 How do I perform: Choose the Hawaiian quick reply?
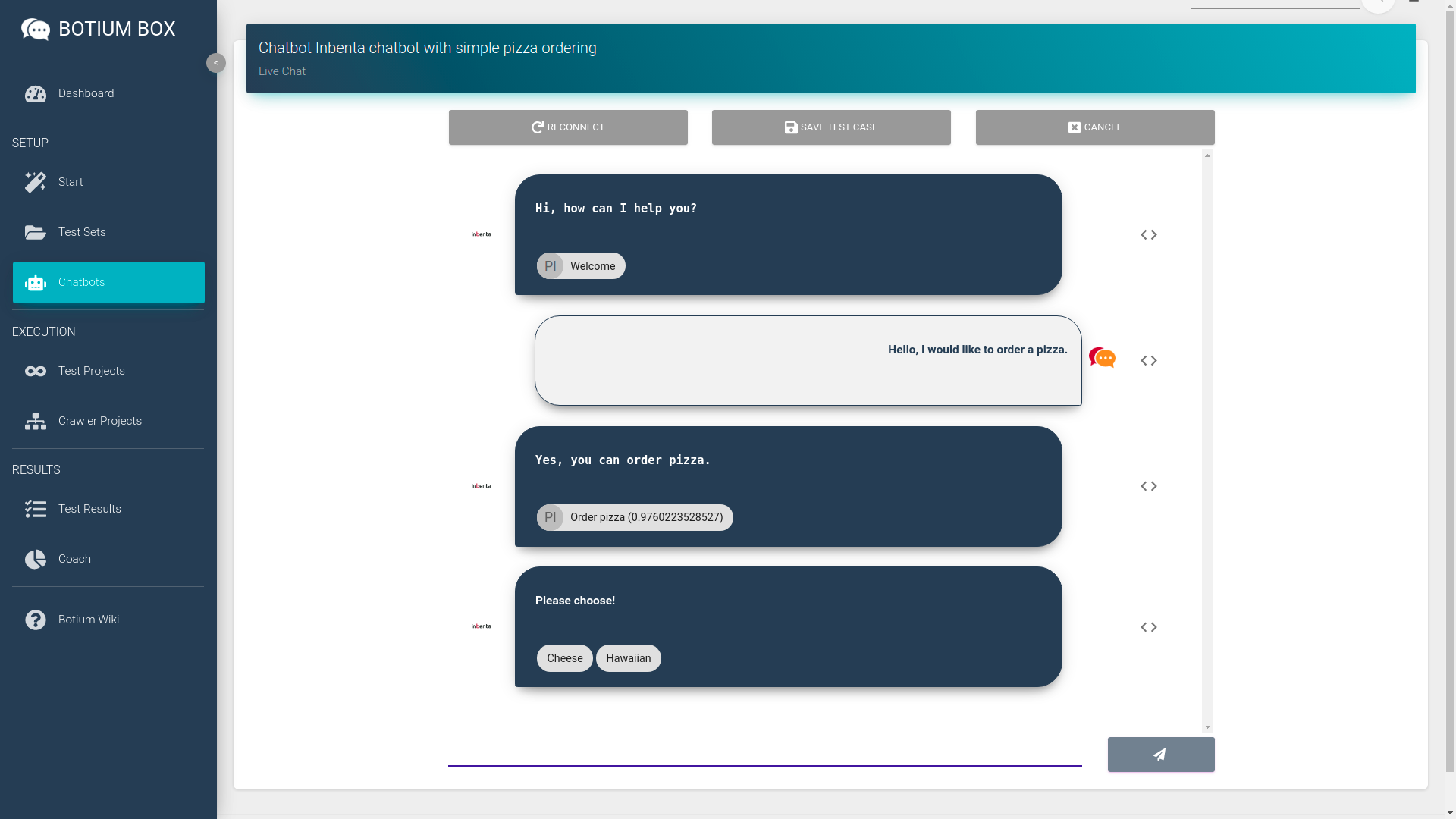629,658
